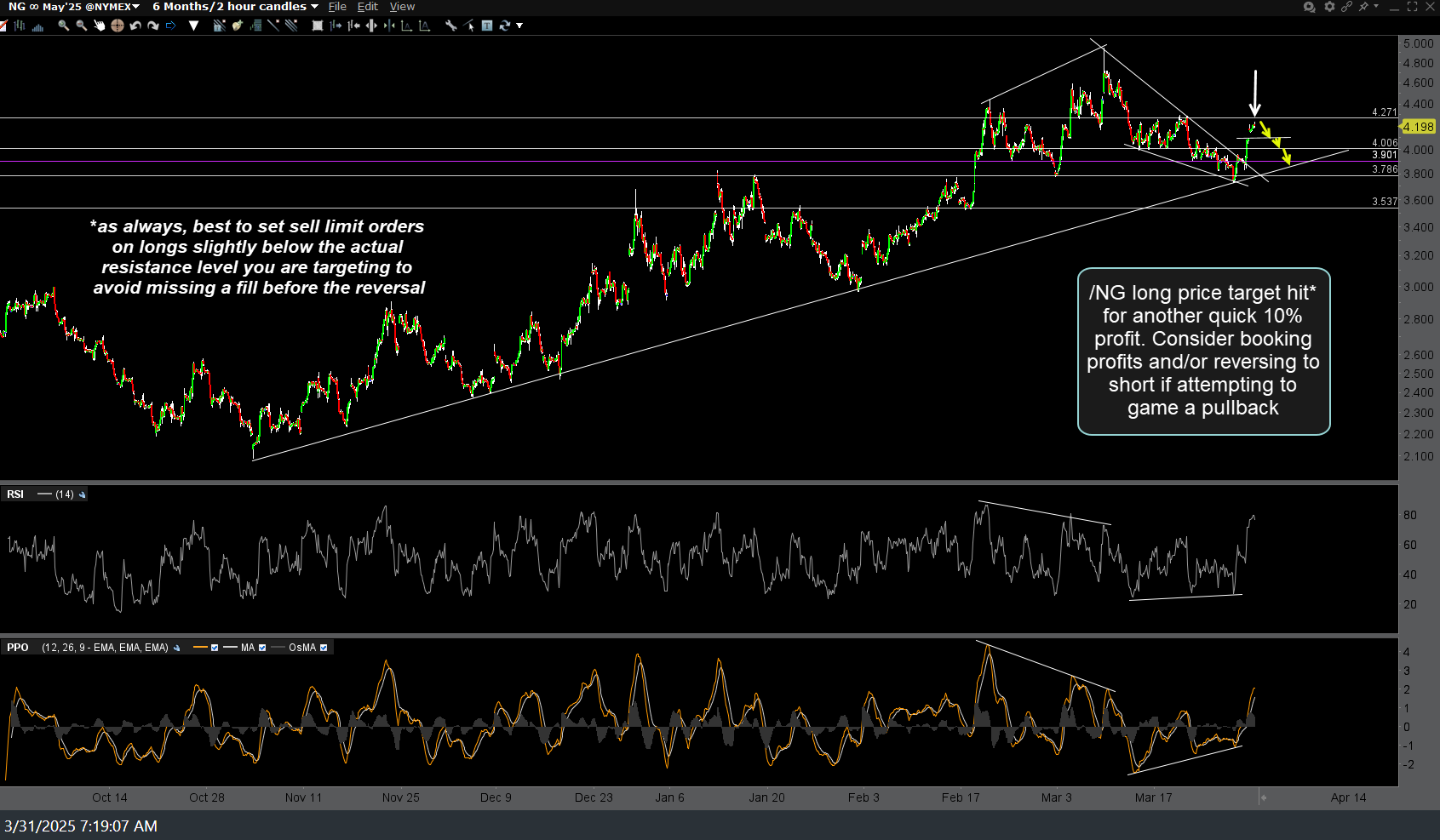Click the yellow 4.198 current price label
Image resolution: width=1440 pixels, height=840 pixels.
[x=1418, y=127]
